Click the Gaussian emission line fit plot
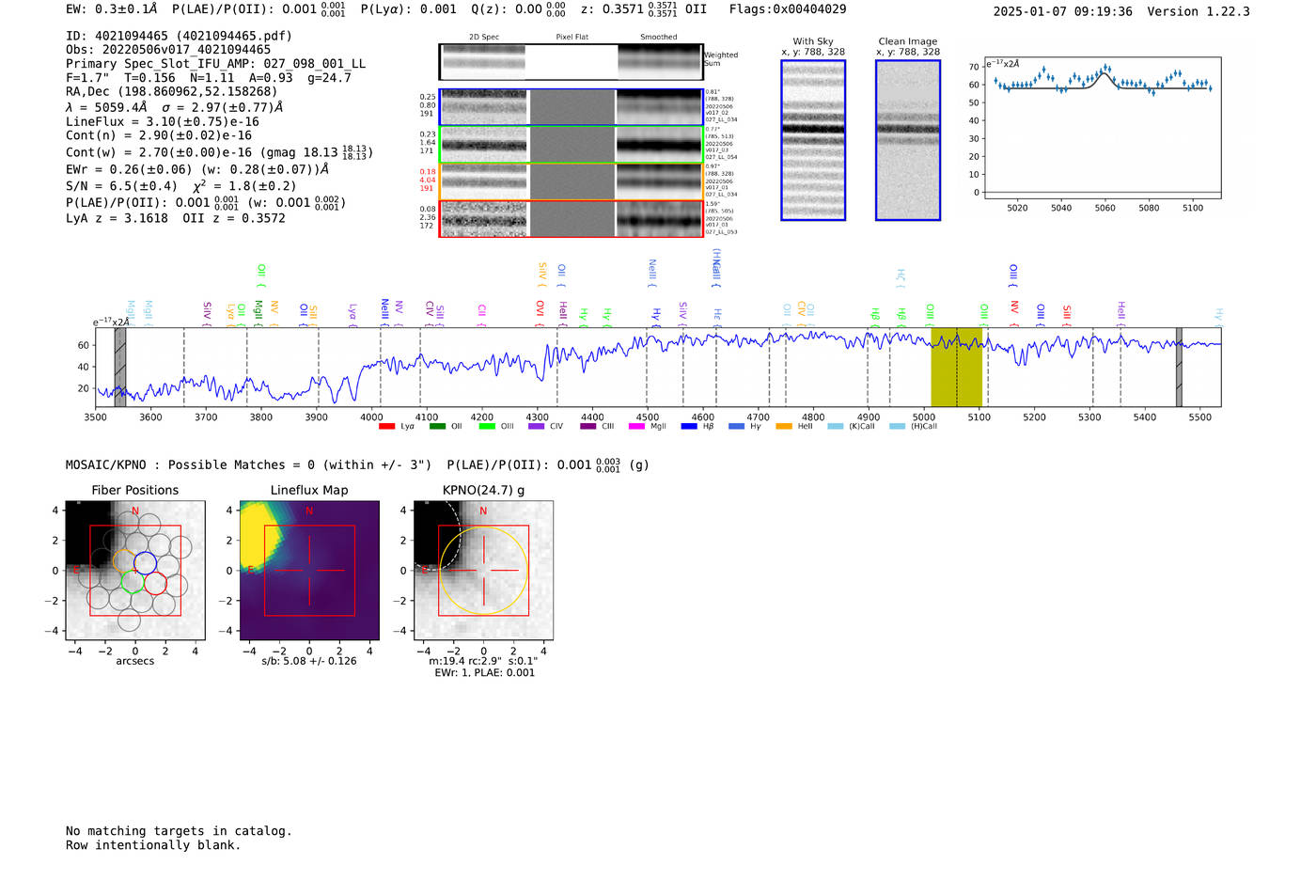1316x896 pixels. (x=1103, y=128)
